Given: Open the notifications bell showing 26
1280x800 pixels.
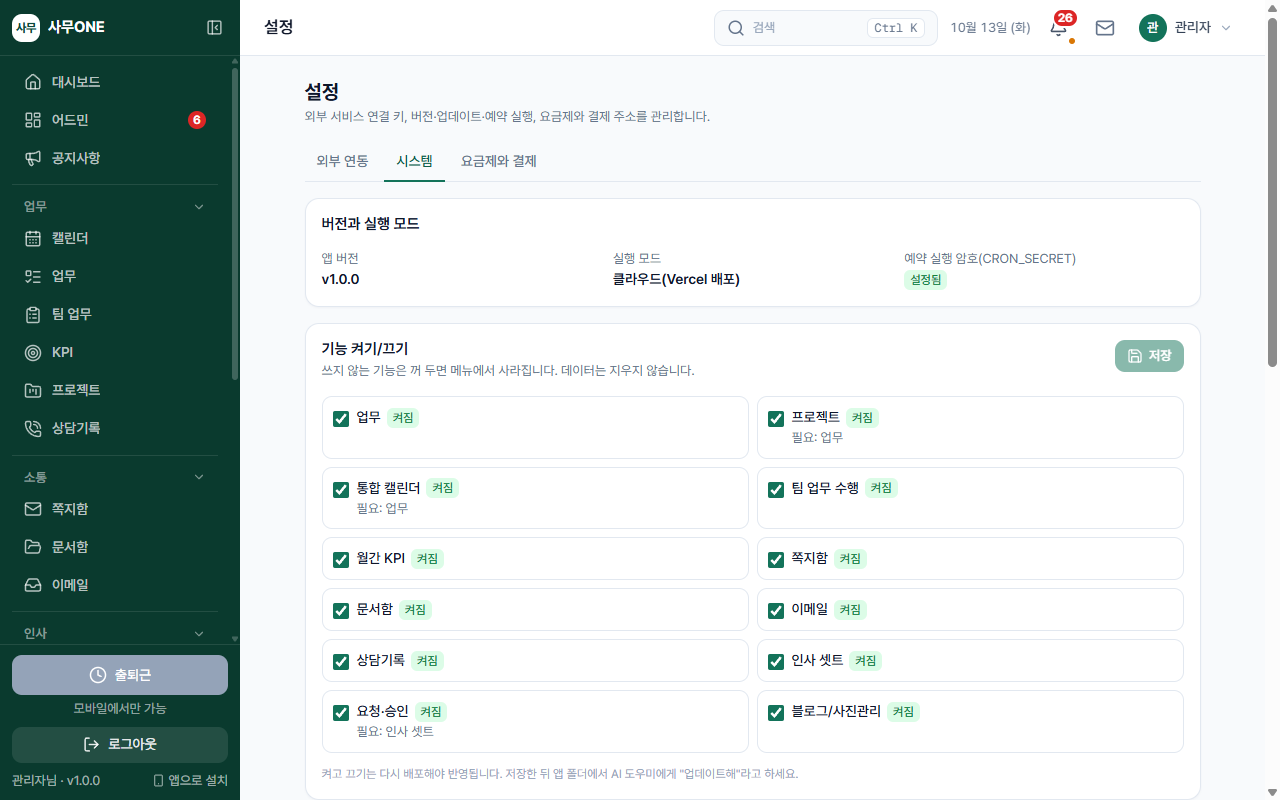Looking at the screenshot, I should click(1059, 28).
